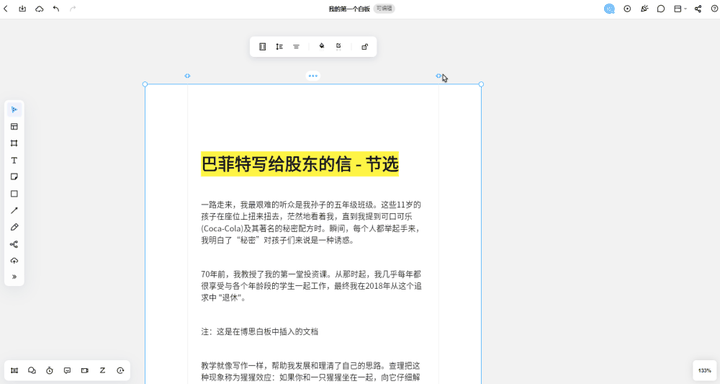Open version history clock icon

pyautogui.click(x=120, y=370)
